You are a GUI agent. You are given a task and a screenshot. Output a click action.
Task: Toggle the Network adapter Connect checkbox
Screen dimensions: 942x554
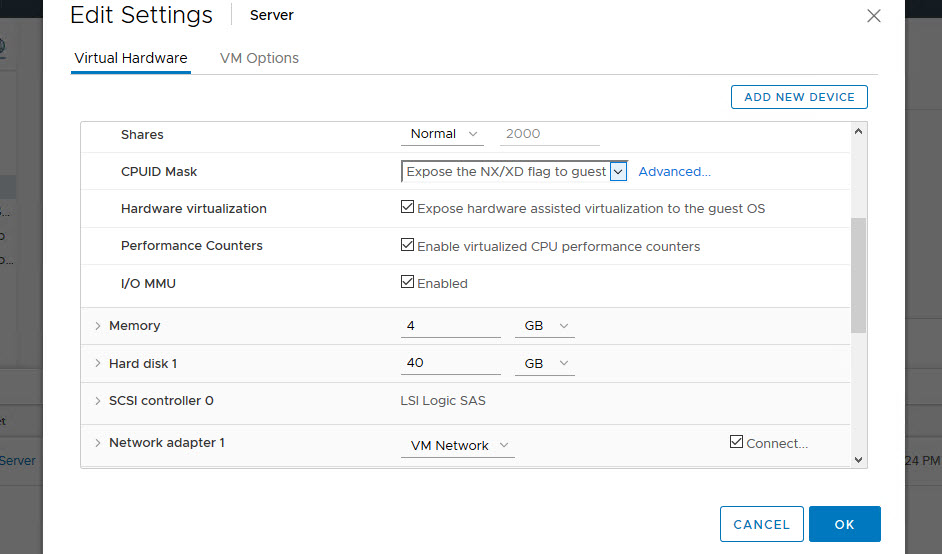(737, 442)
